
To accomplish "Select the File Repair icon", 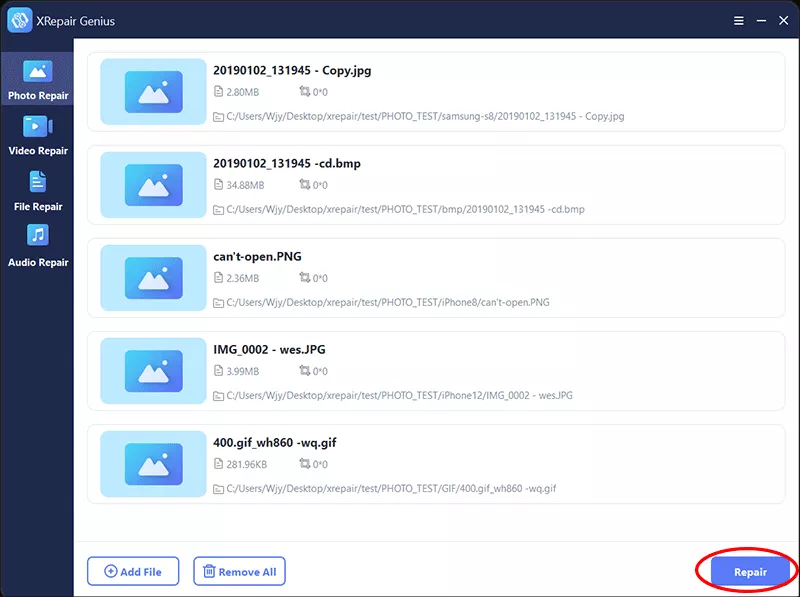I will click(x=37, y=182).
